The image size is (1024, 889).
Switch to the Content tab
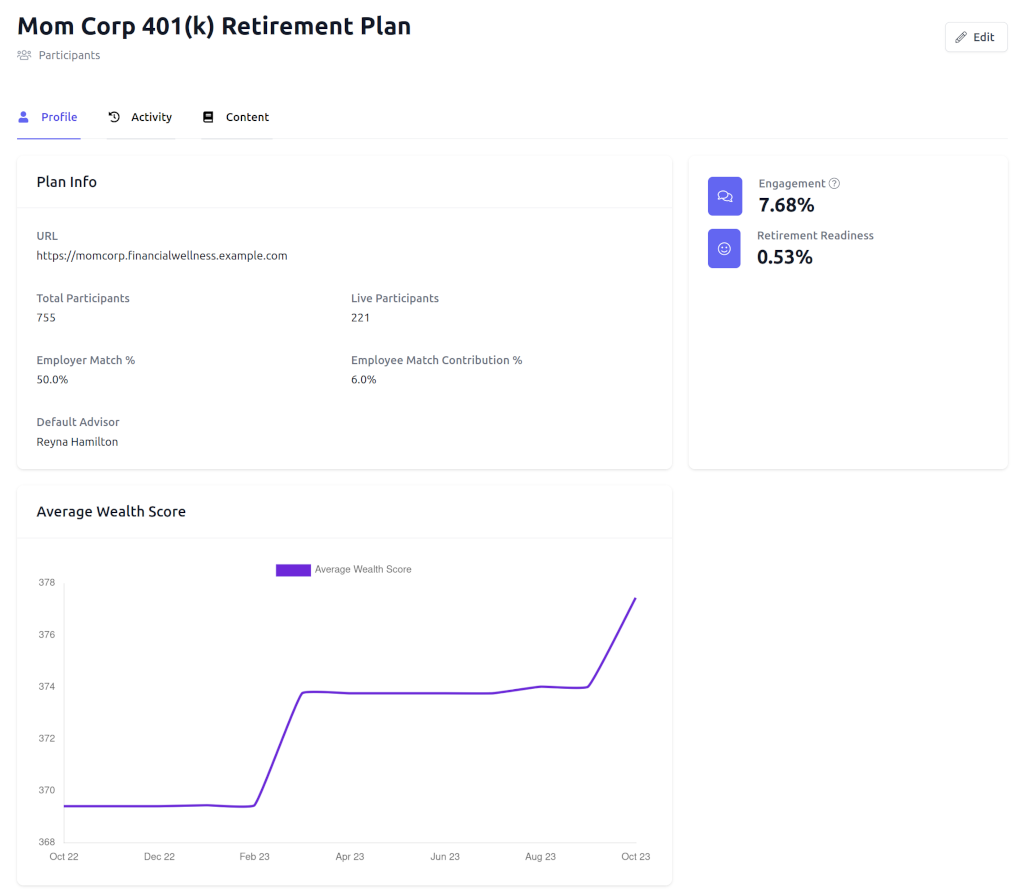236,117
